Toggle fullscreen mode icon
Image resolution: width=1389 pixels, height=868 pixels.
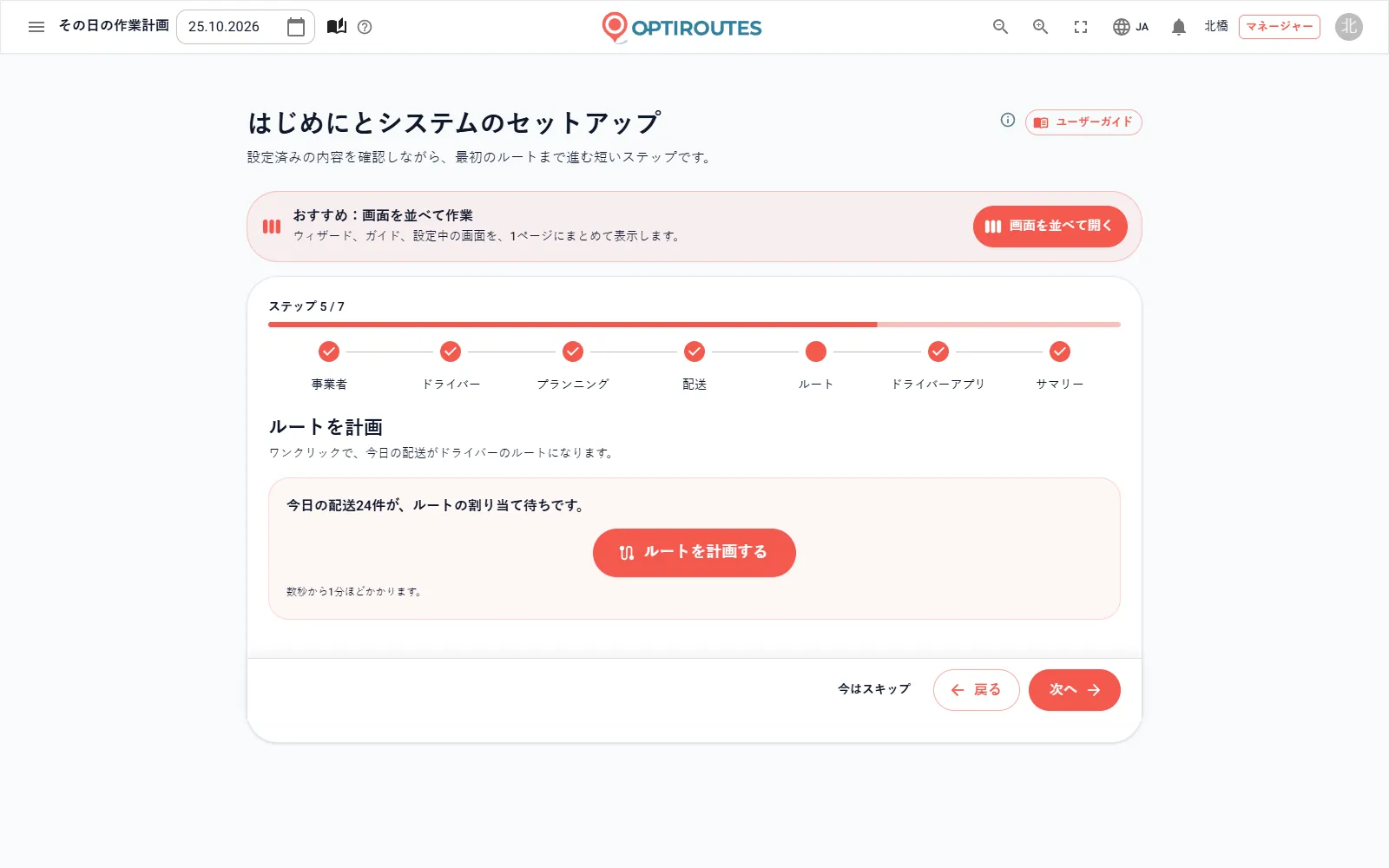click(1081, 27)
